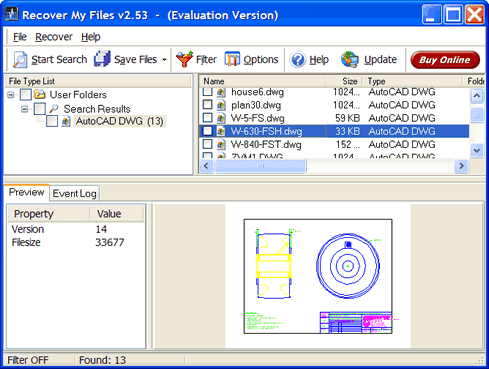Tick the checkbox for W-630-FSH.dwg
The height and width of the screenshot is (369, 489).
click(x=207, y=131)
